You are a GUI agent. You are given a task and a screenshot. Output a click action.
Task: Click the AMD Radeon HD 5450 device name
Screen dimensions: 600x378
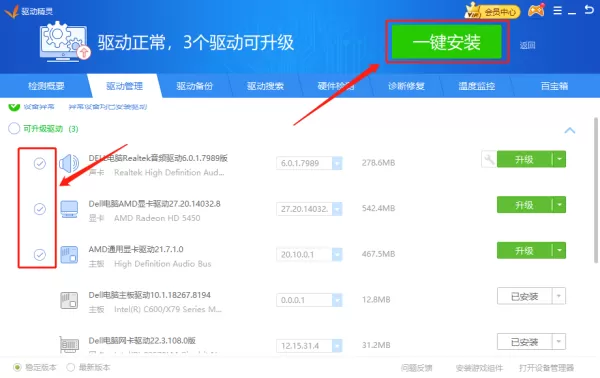pyautogui.click(x=157, y=218)
